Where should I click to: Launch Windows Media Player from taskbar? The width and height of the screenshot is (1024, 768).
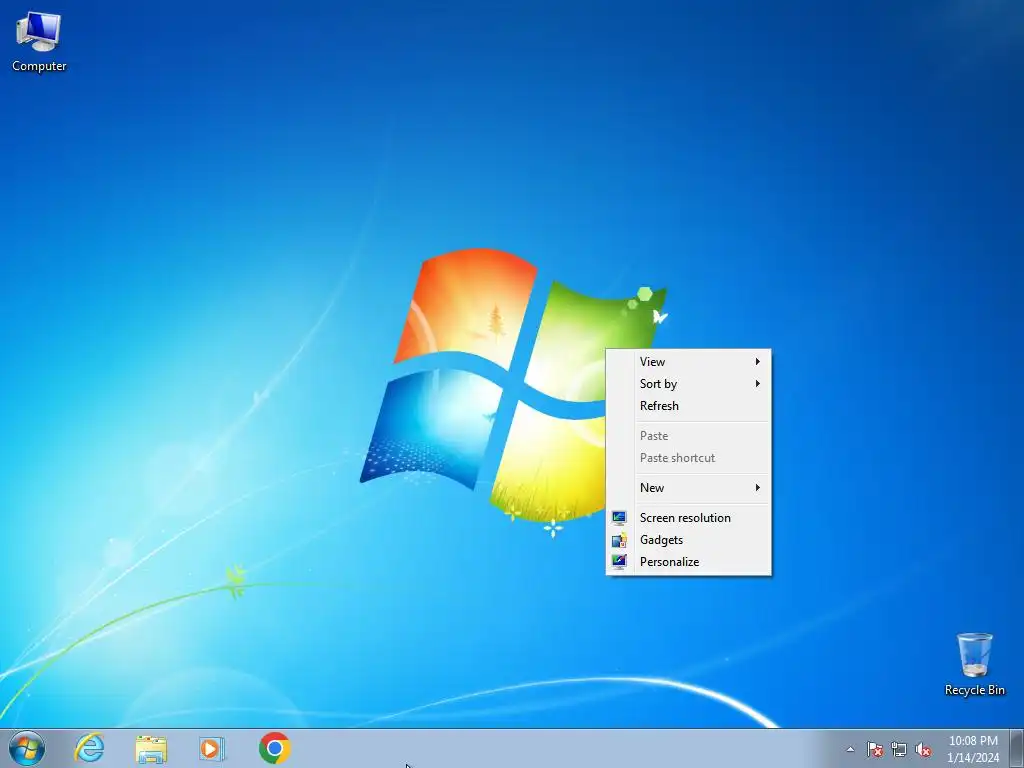212,748
